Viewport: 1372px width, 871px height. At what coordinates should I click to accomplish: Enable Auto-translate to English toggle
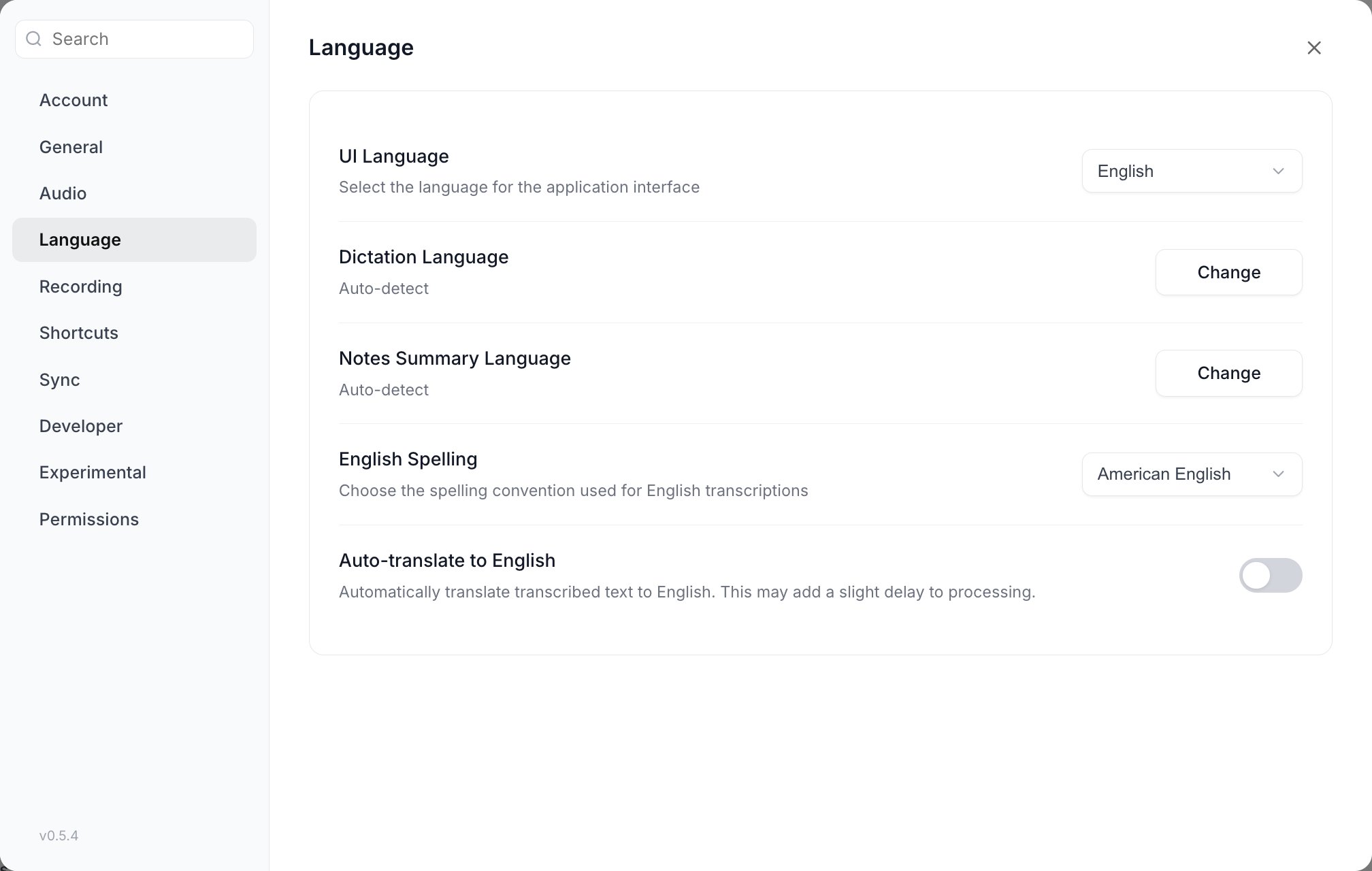[1271, 576]
